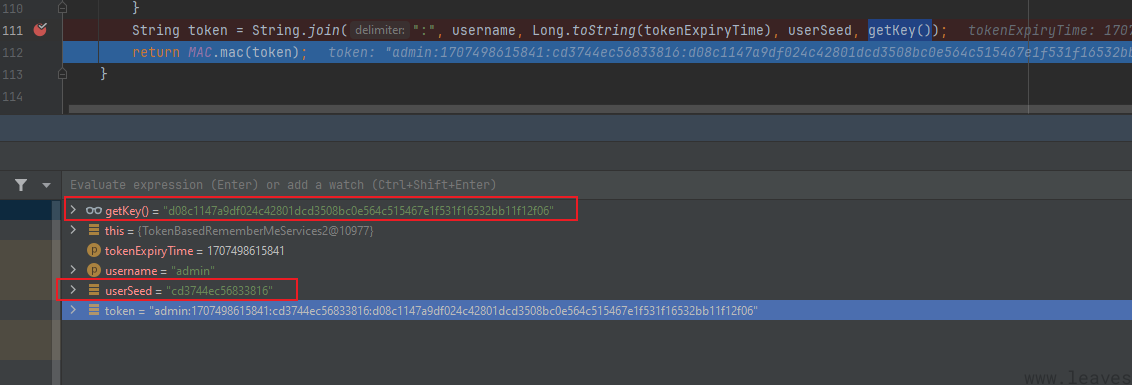The height and width of the screenshot is (385, 1132).
Task: Expand the userSeed variable node
Action: 73,290
